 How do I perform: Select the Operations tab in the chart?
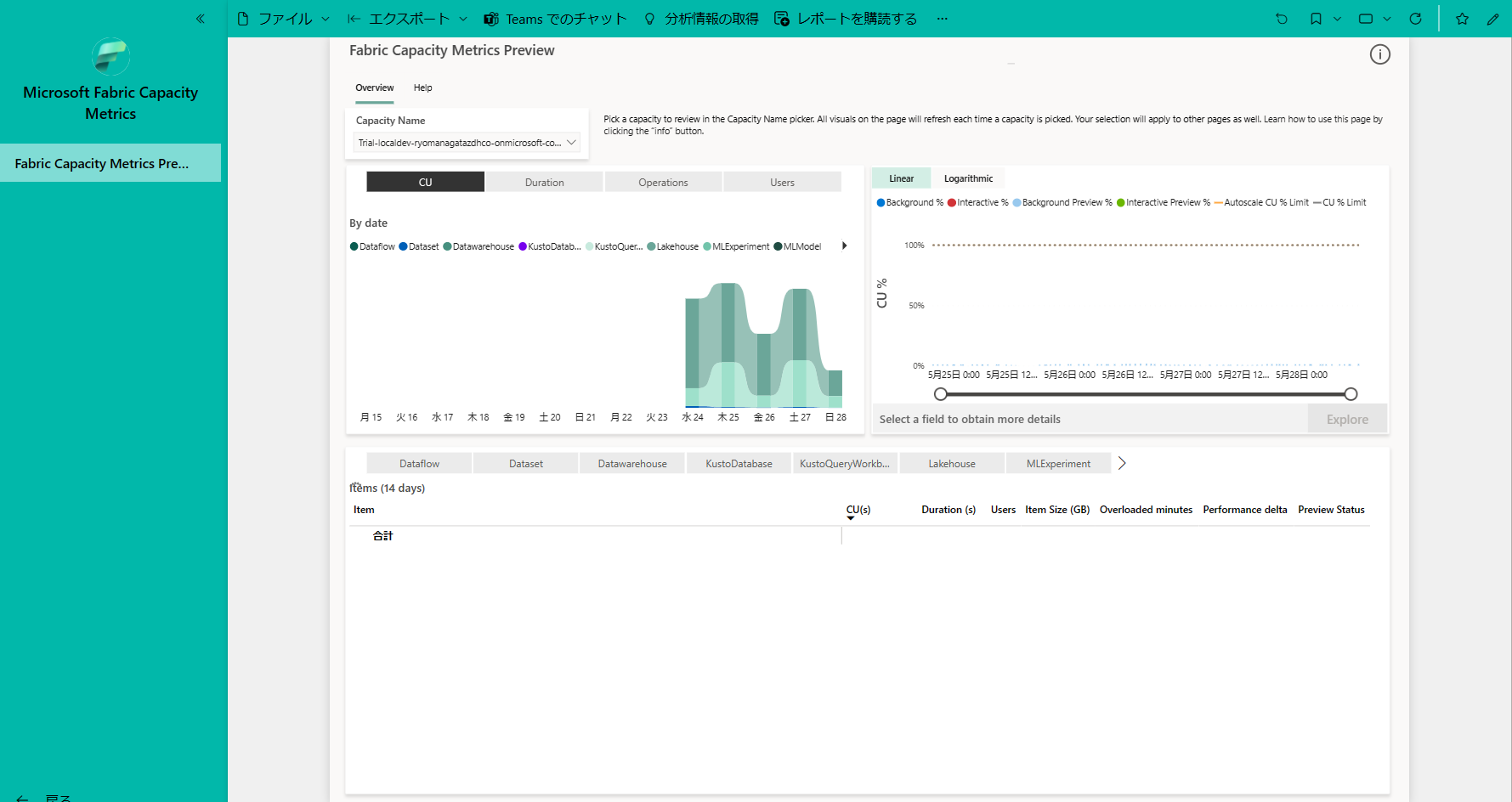663,182
